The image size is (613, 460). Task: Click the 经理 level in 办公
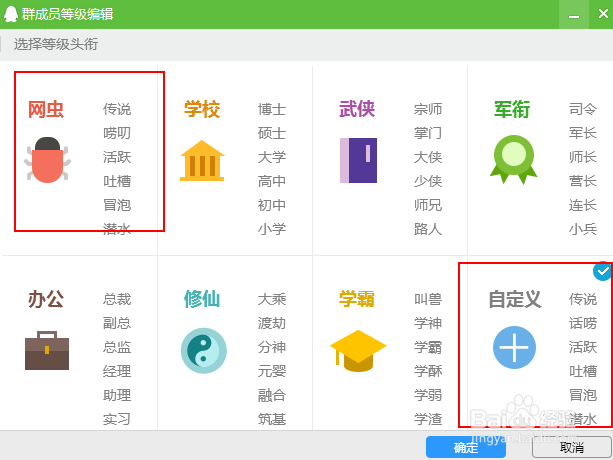coord(117,371)
